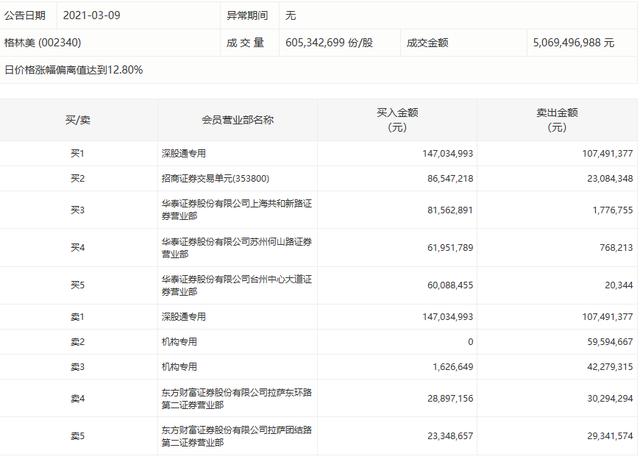
Task: Select the stock name 格林美 (002340)
Action: [x=42, y=42]
